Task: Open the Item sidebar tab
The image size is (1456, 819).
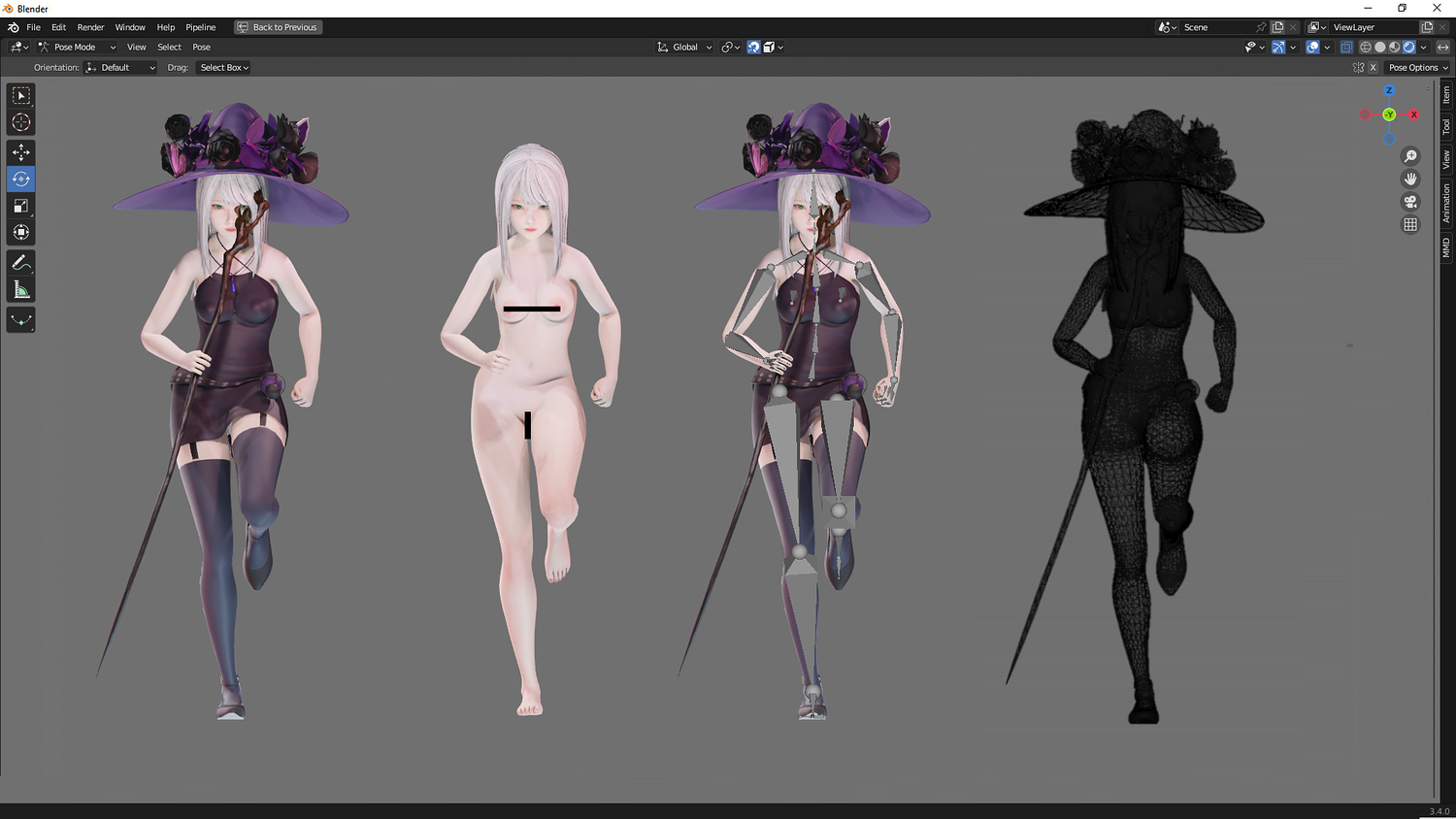Action: pos(1446,95)
